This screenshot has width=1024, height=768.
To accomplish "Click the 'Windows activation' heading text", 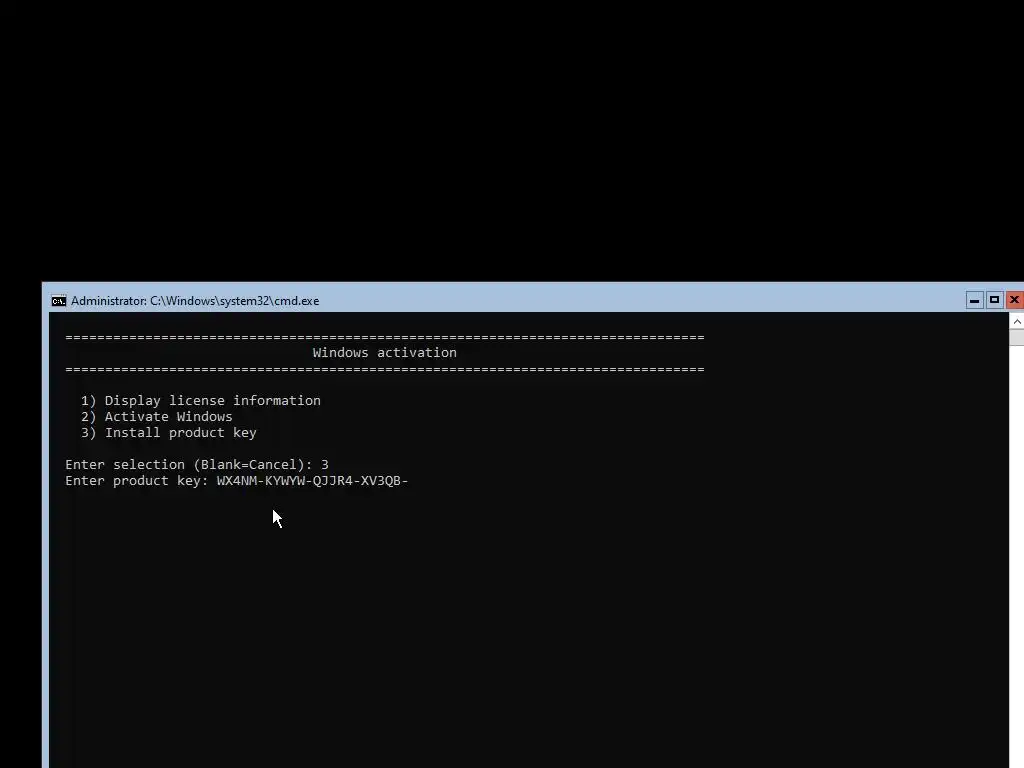I will click(x=385, y=353).
